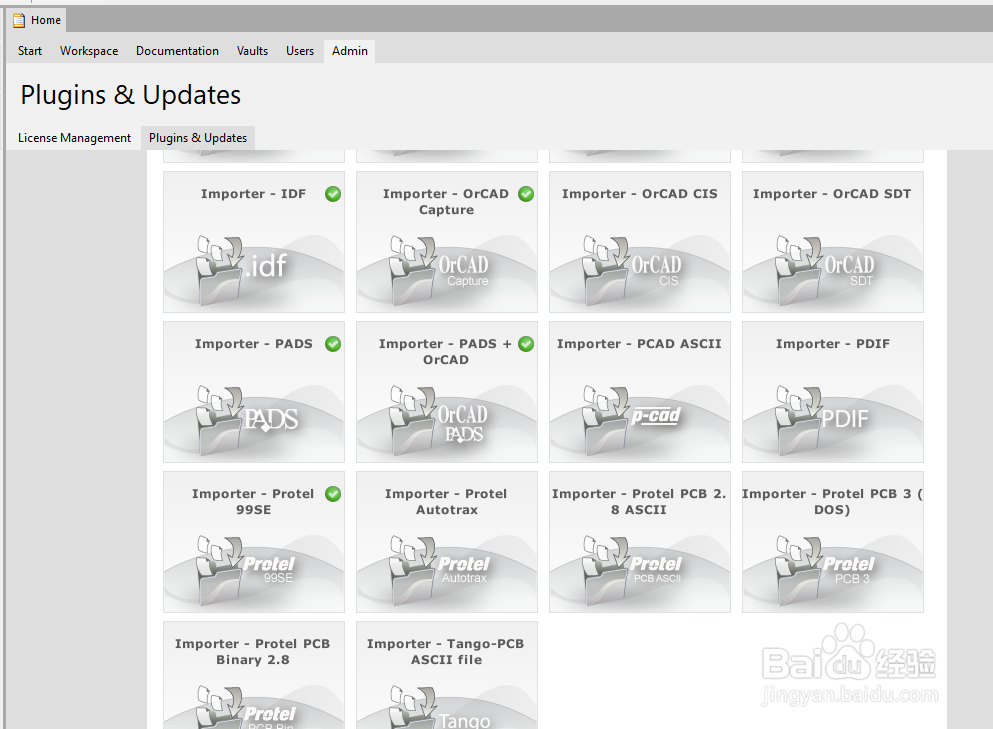Open the Home document tab

(37, 20)
